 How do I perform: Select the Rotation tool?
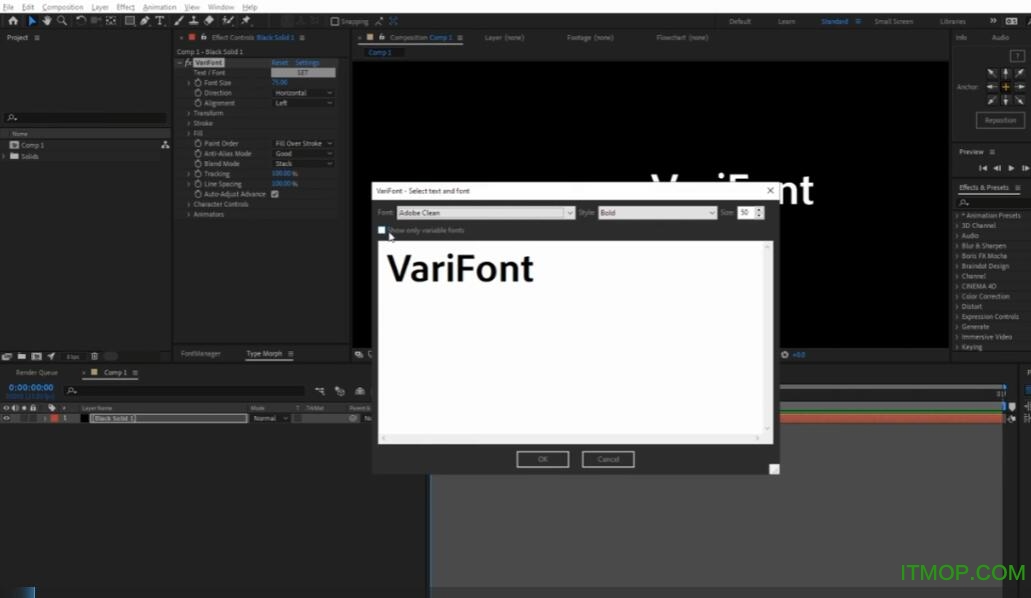(79, 19)
